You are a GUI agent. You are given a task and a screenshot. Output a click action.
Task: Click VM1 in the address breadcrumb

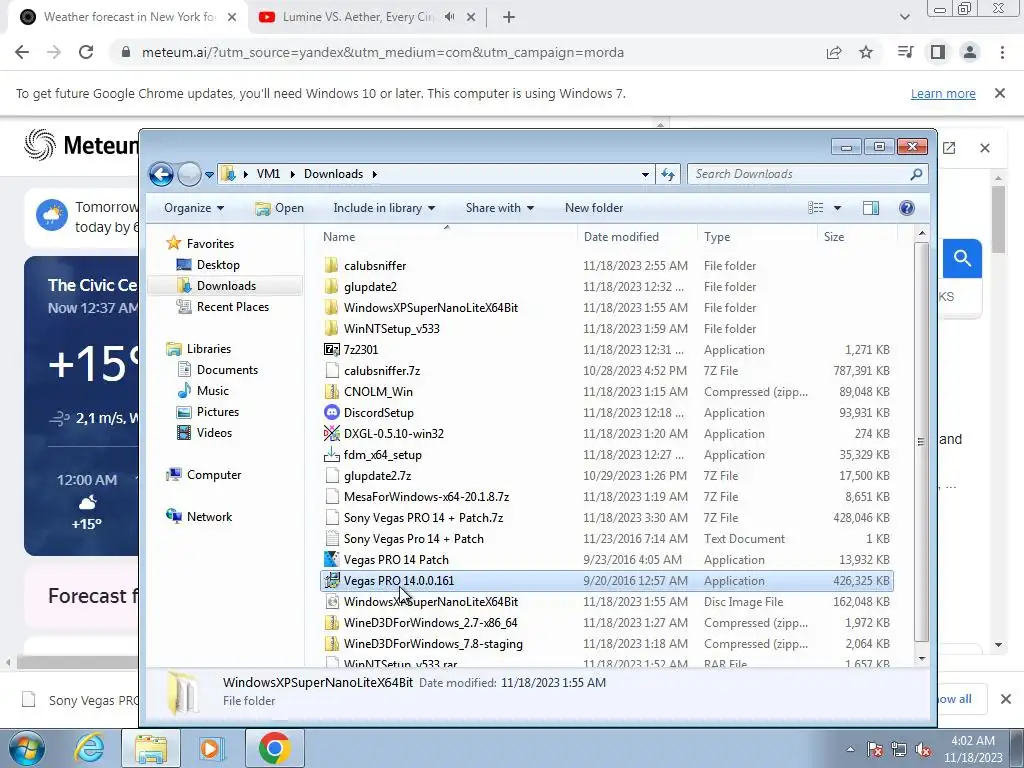coord(268,174)
